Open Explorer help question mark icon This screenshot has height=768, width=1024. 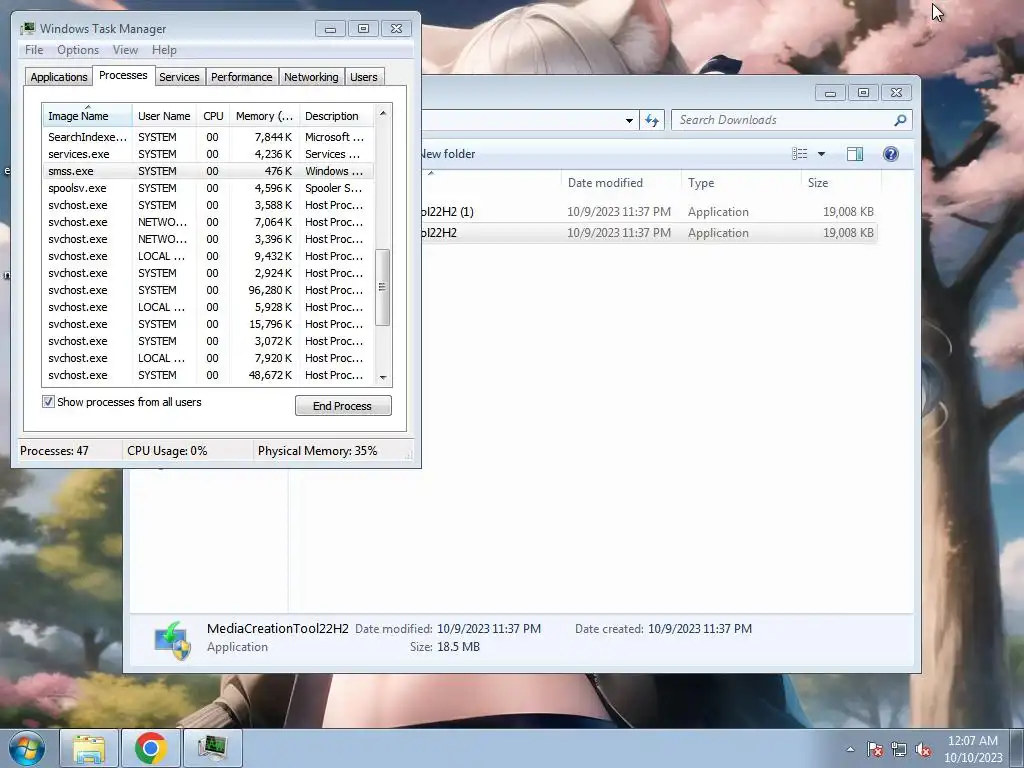pos(891,153)
